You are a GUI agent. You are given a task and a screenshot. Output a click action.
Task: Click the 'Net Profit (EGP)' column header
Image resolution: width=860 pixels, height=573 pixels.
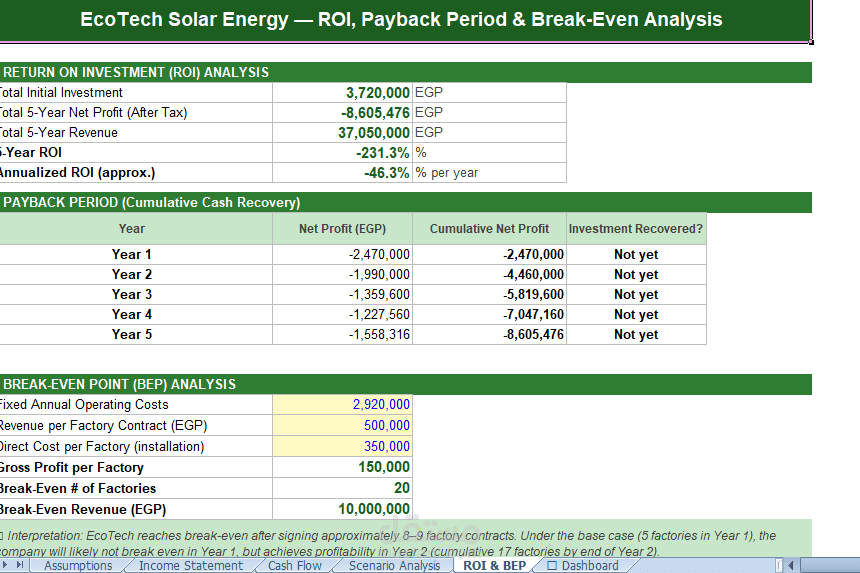[342, 229]
